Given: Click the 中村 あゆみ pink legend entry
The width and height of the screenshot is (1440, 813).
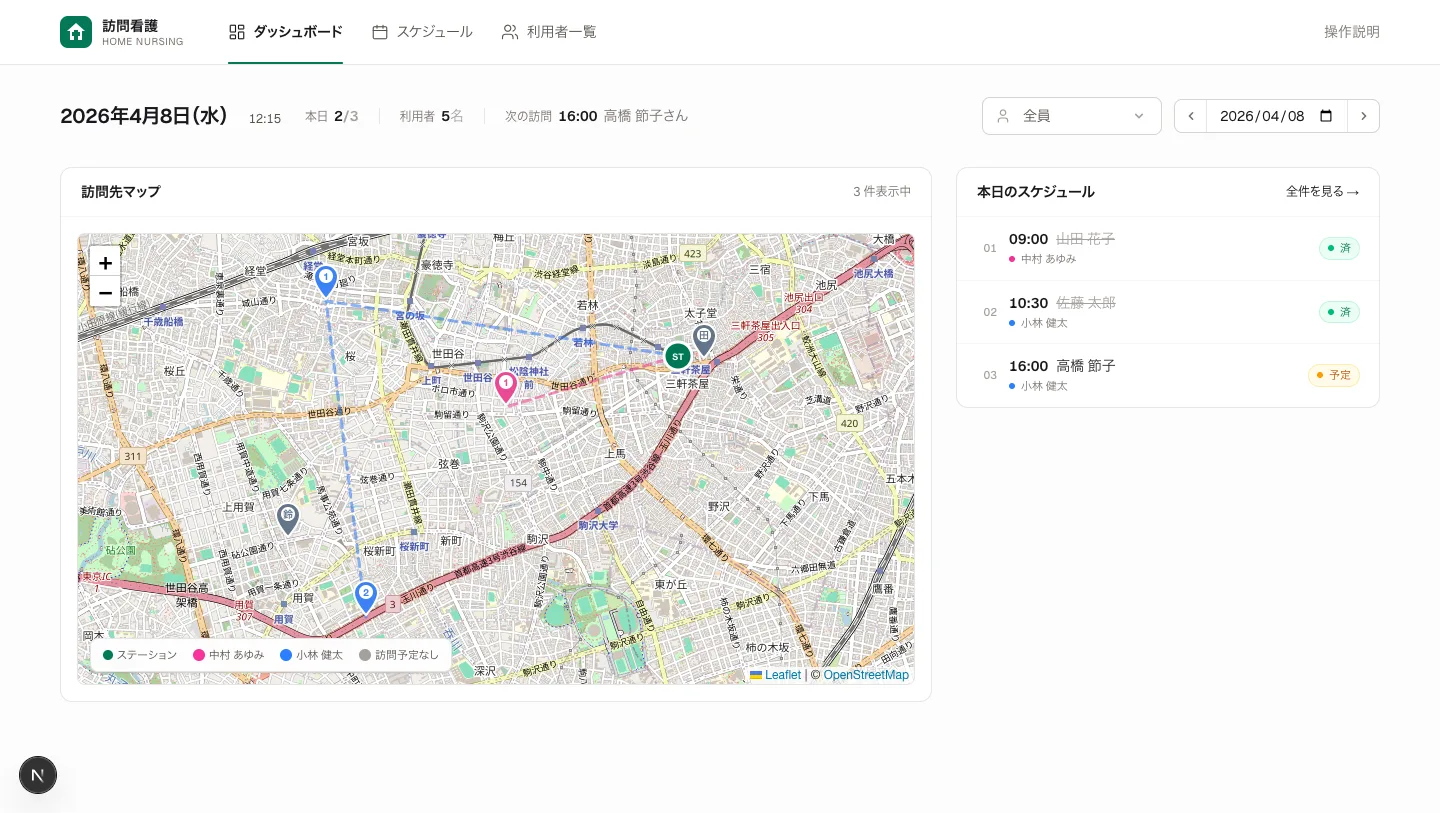Looking at the screenshot, I should (x=229, y=655).
